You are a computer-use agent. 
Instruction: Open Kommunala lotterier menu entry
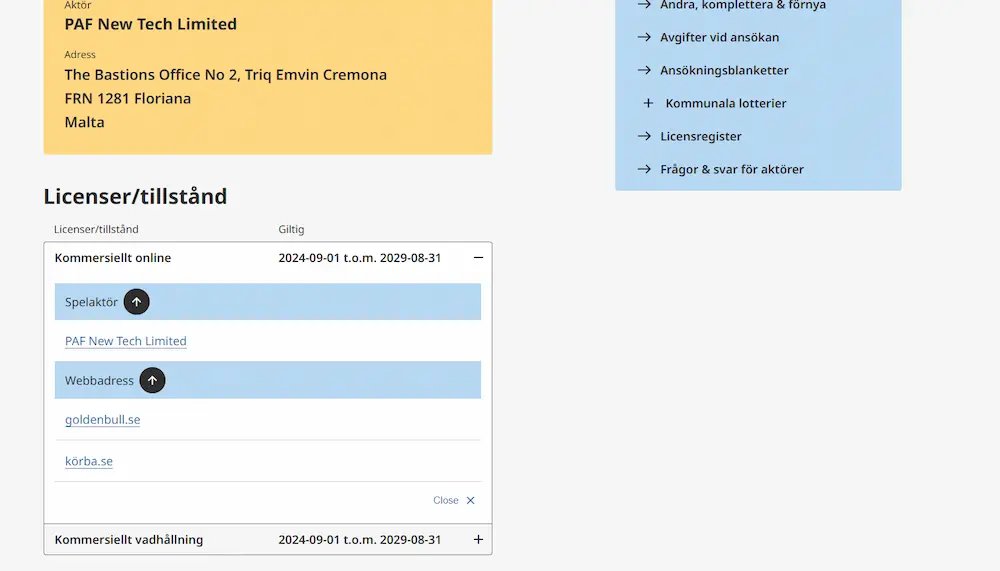click(726, 103)
